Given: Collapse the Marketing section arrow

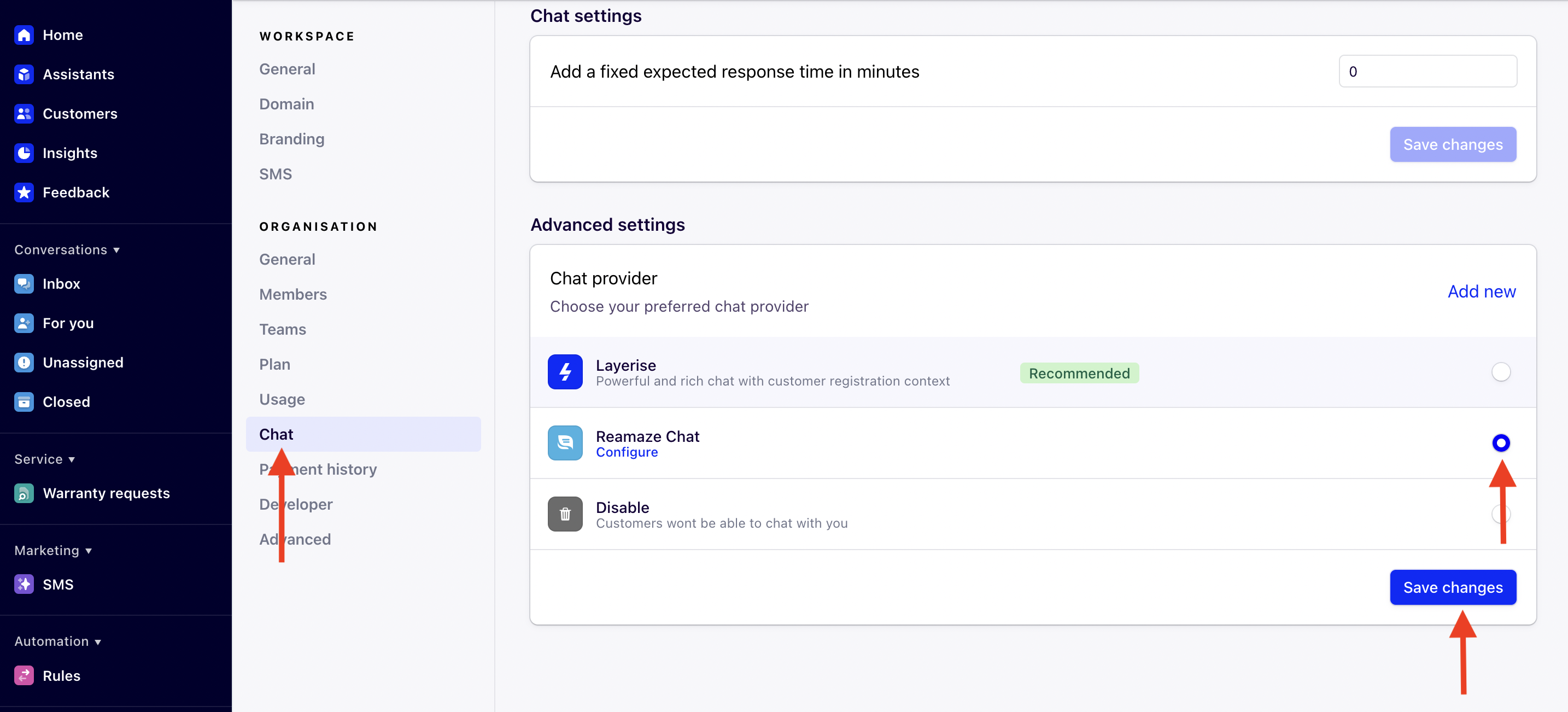Looking at the screenshot, I should pos(88,551).
